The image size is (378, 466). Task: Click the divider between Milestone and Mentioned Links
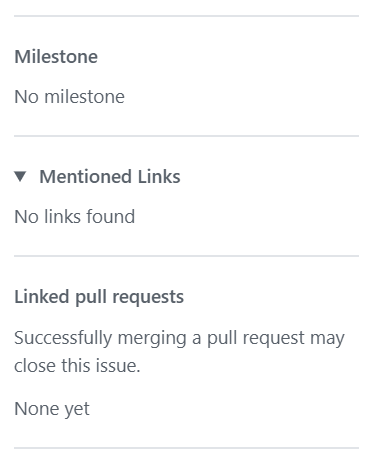186,136
